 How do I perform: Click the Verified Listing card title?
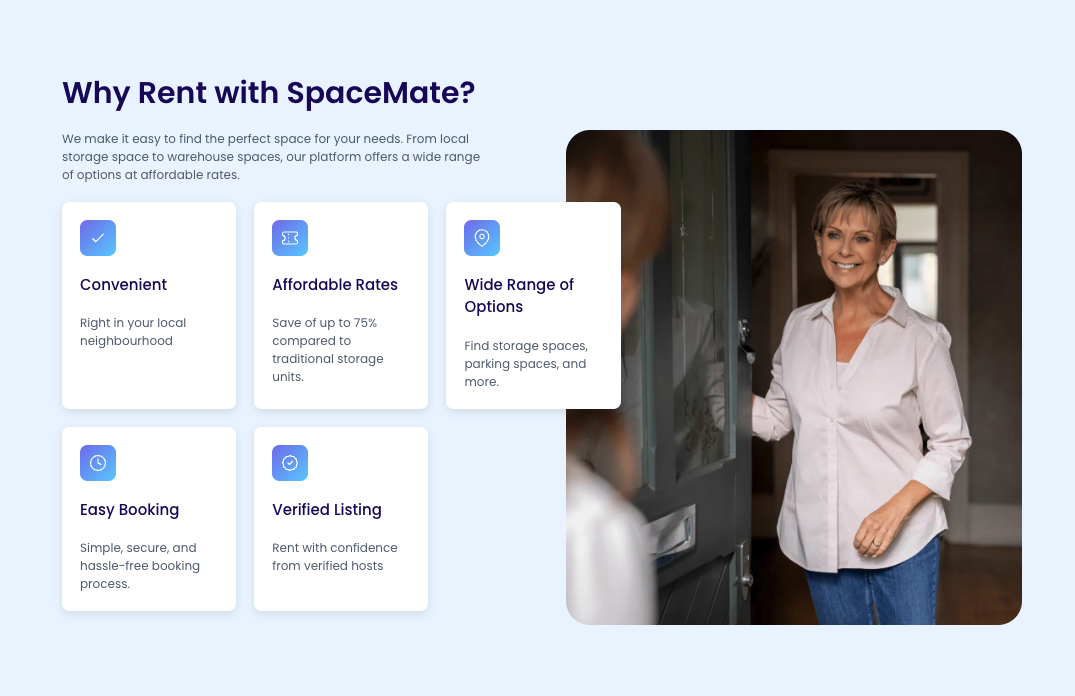327,509
